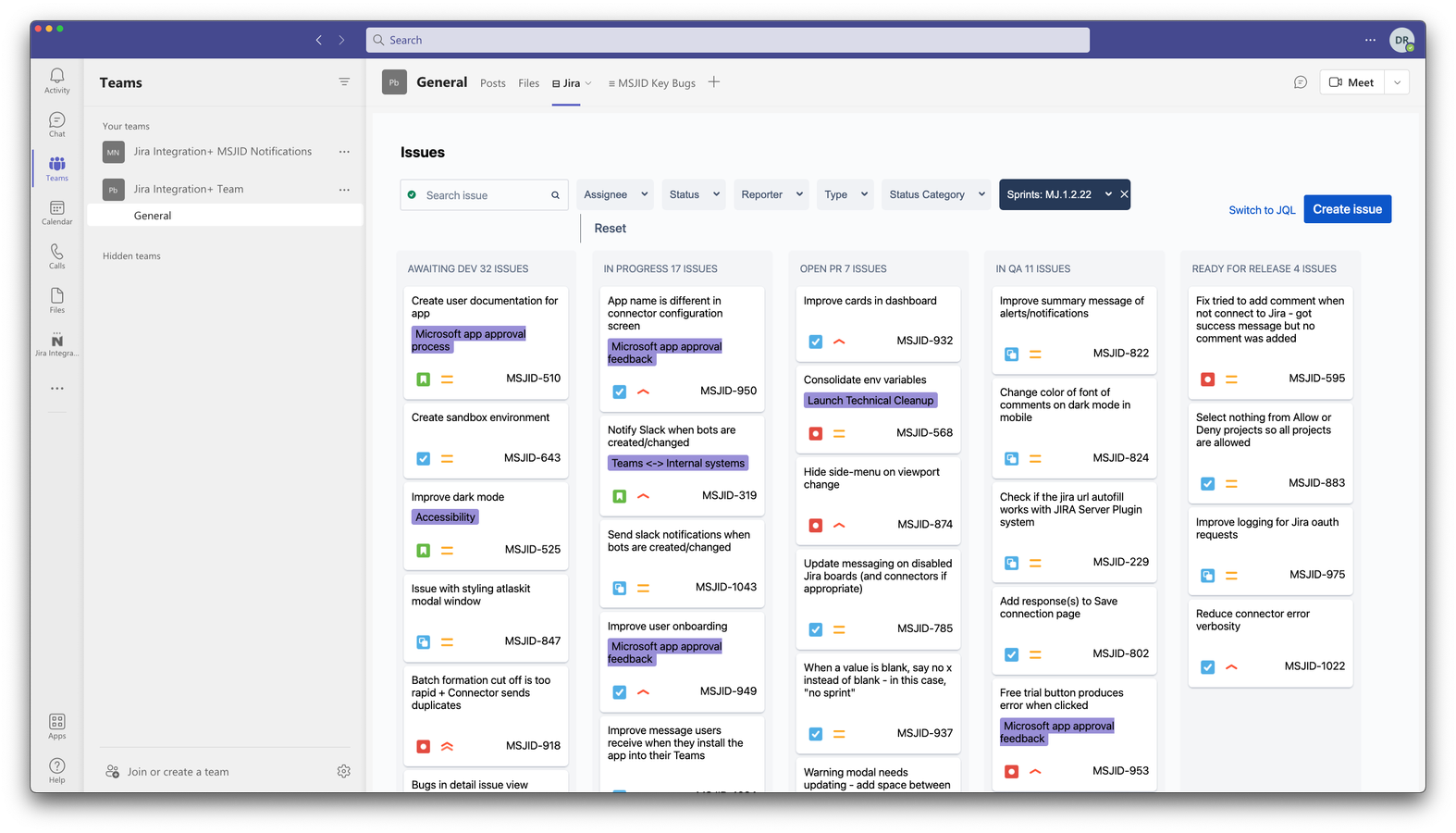
Task: Click the task checkbox icon on MSJID-883
Action: click(1207, 484)
